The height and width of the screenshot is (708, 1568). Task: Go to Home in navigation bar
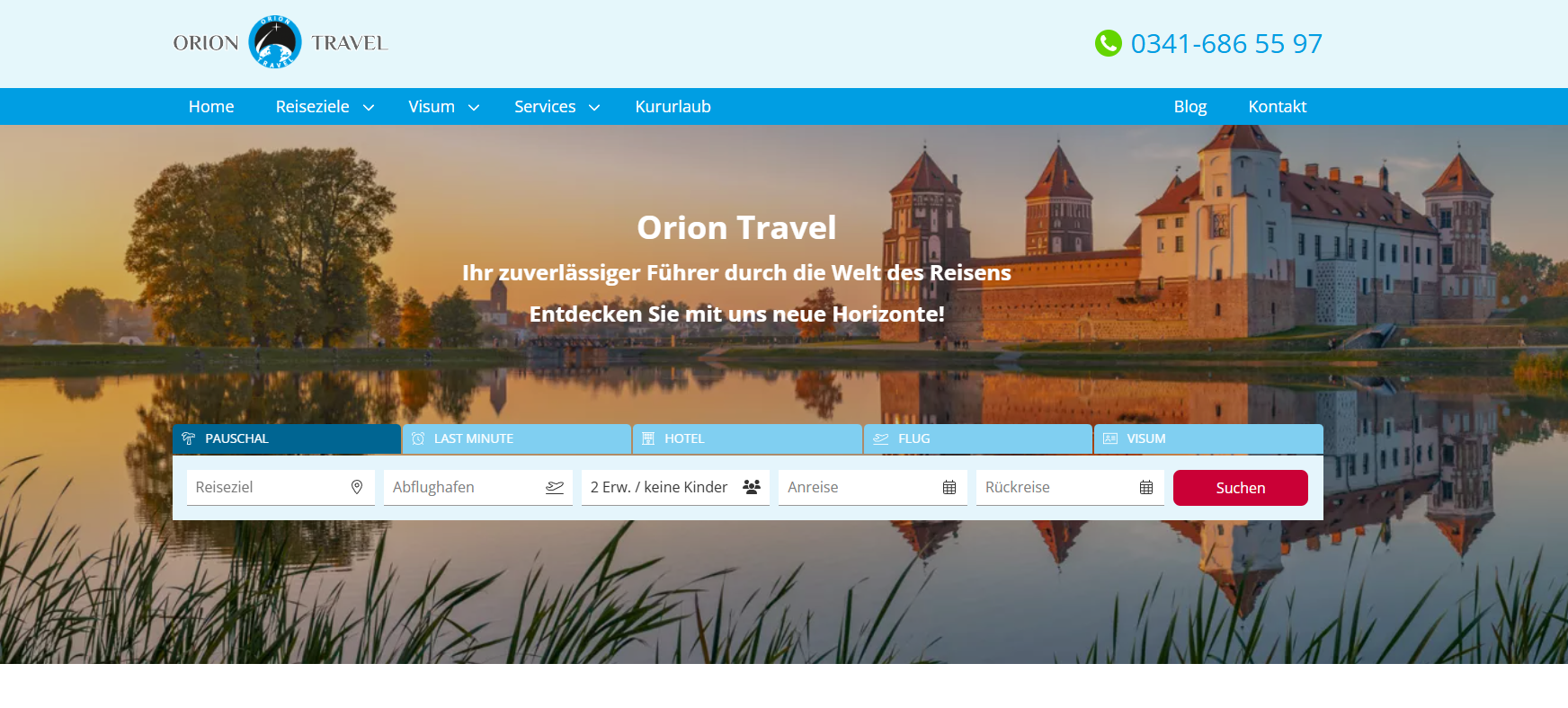click(x=211, y=106)
